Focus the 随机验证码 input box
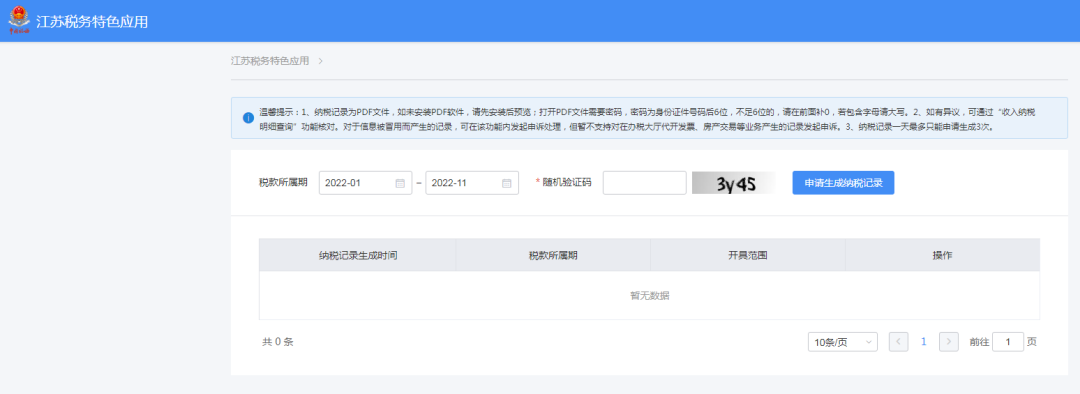1080x394 pixels. pos(645,183)
